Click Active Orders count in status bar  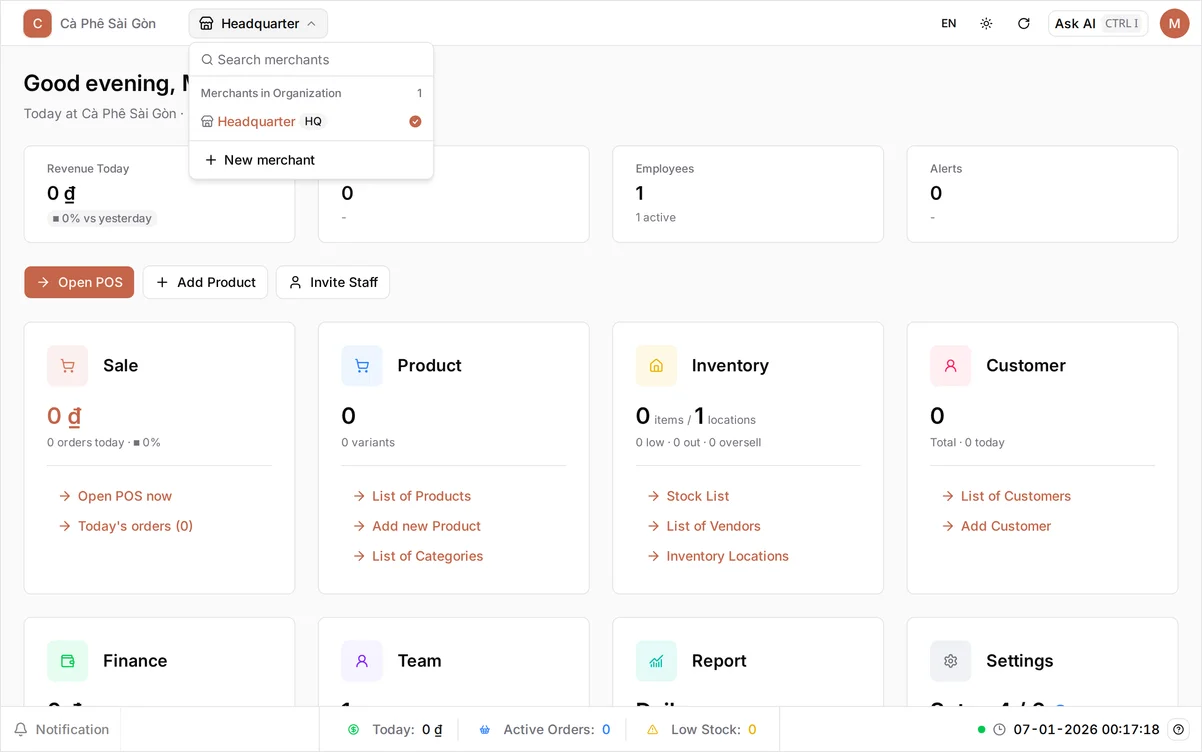pos(606,730)
